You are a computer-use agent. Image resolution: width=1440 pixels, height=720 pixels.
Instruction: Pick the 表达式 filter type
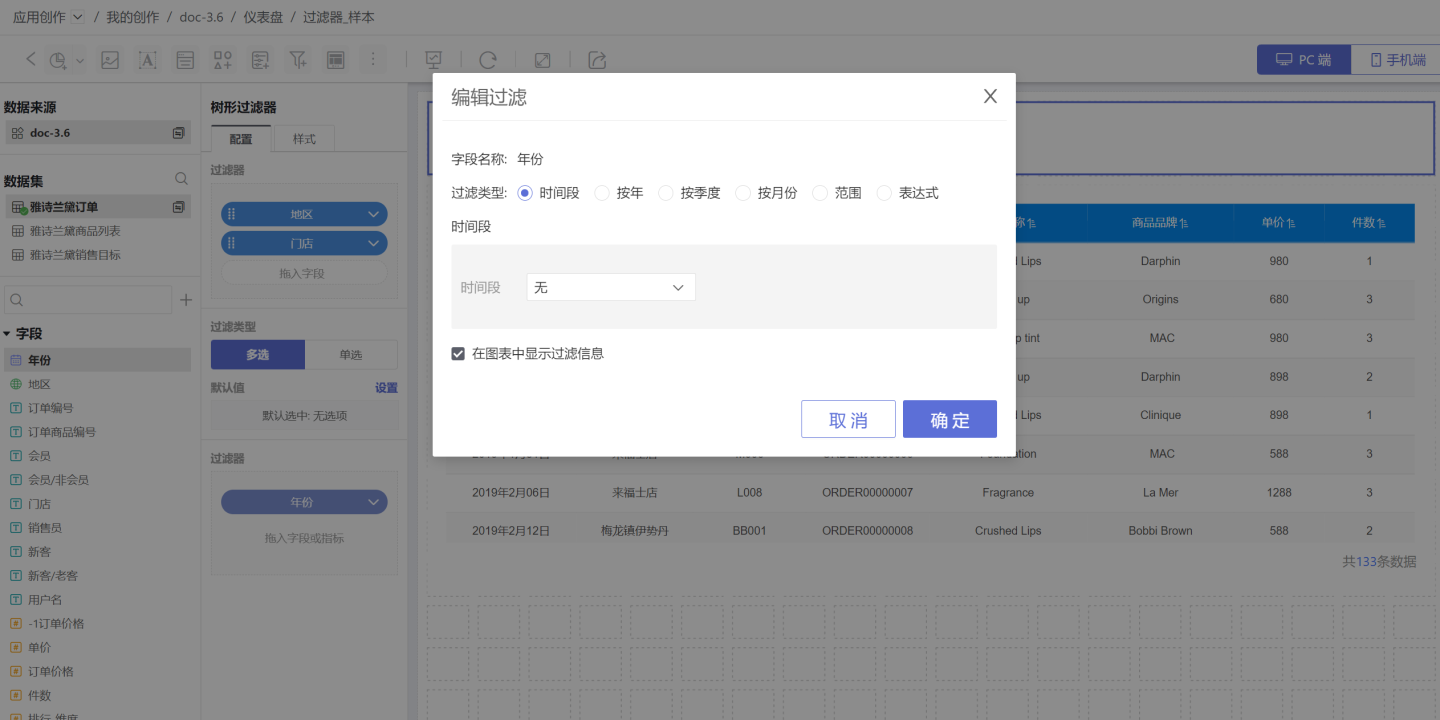(884, 193)
